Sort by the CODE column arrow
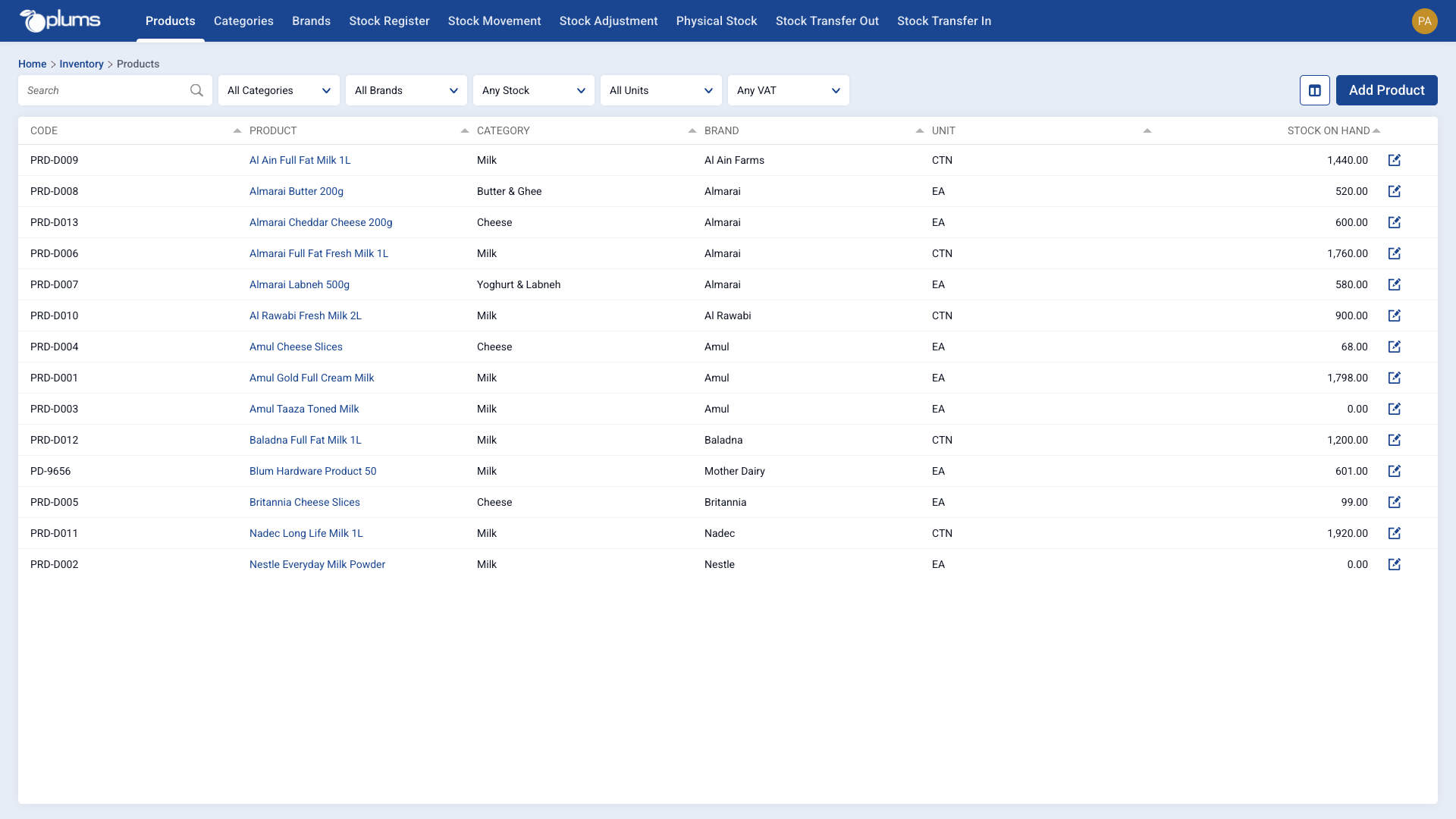 (237, 130)
